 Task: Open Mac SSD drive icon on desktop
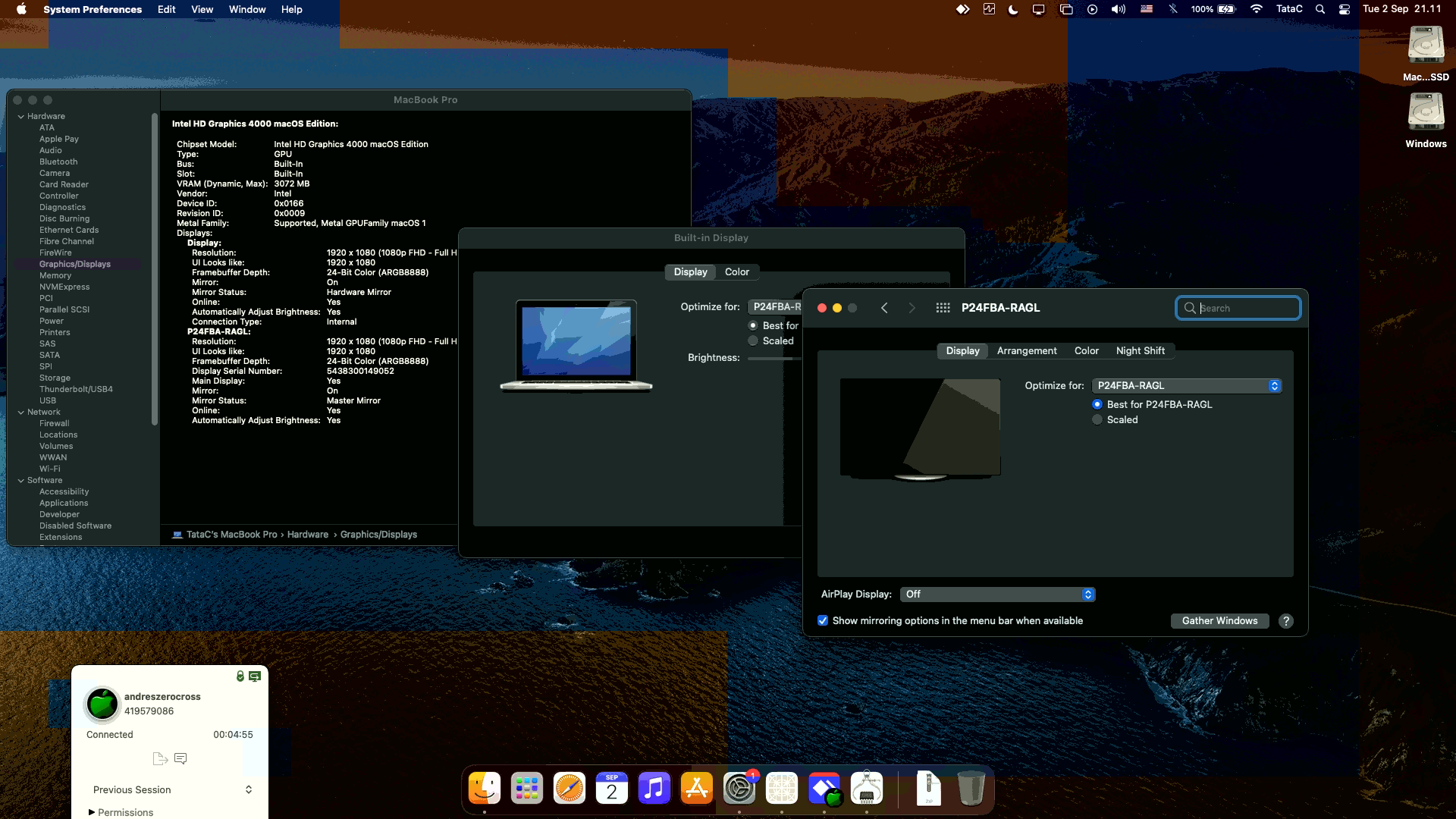tap(1426, 47)
